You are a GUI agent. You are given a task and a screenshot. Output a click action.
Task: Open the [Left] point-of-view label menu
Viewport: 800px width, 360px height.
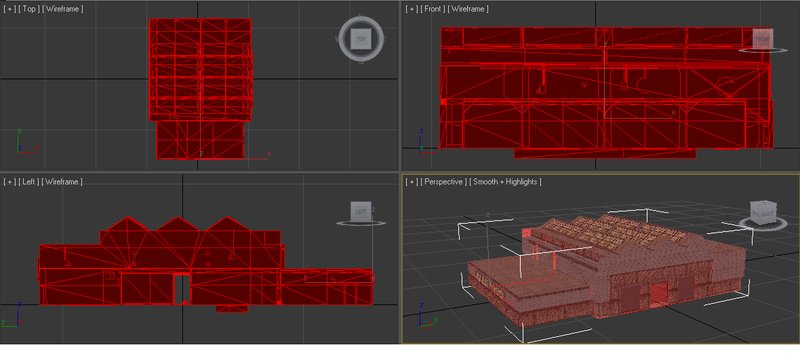[28, 182]
